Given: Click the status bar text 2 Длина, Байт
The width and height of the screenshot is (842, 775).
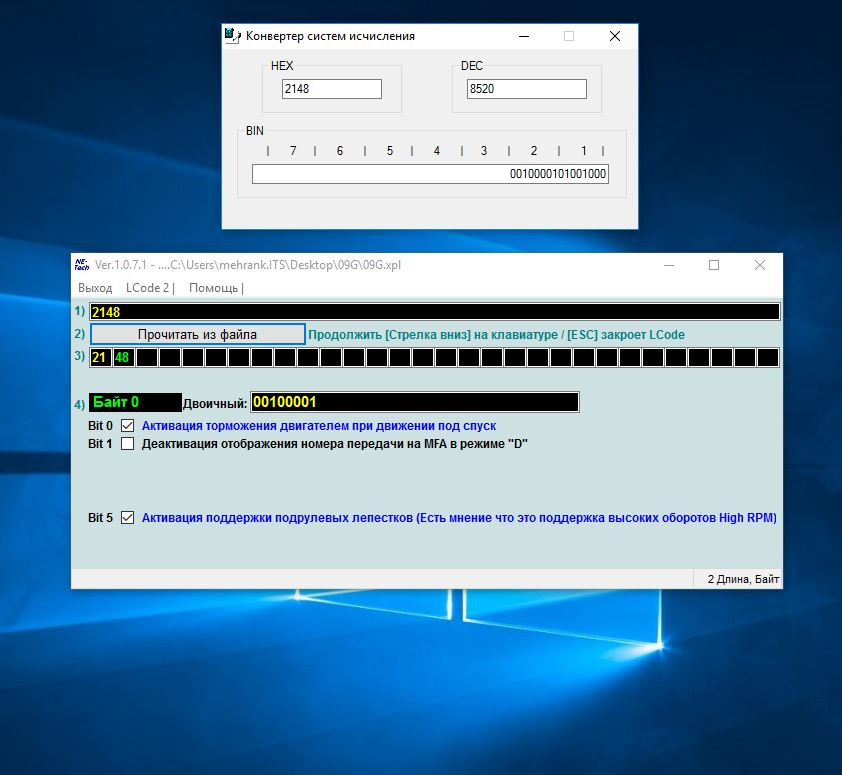Looking at the screenshot, I should [x=743, y=579].
